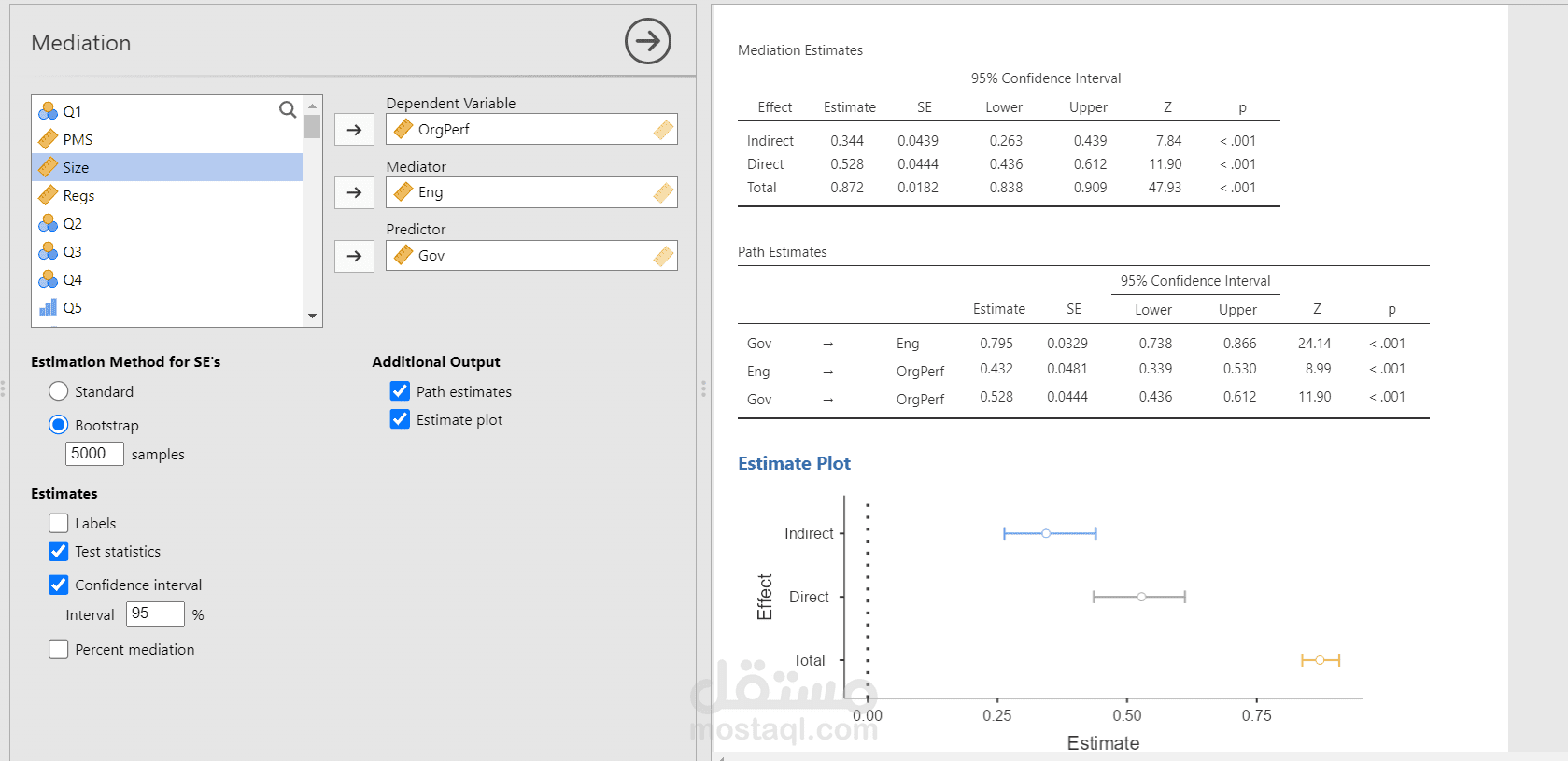Viewport: 1568px width, 761px height.
Task: Select Q4 nominal variable icon
Action: tap(48, 279)
